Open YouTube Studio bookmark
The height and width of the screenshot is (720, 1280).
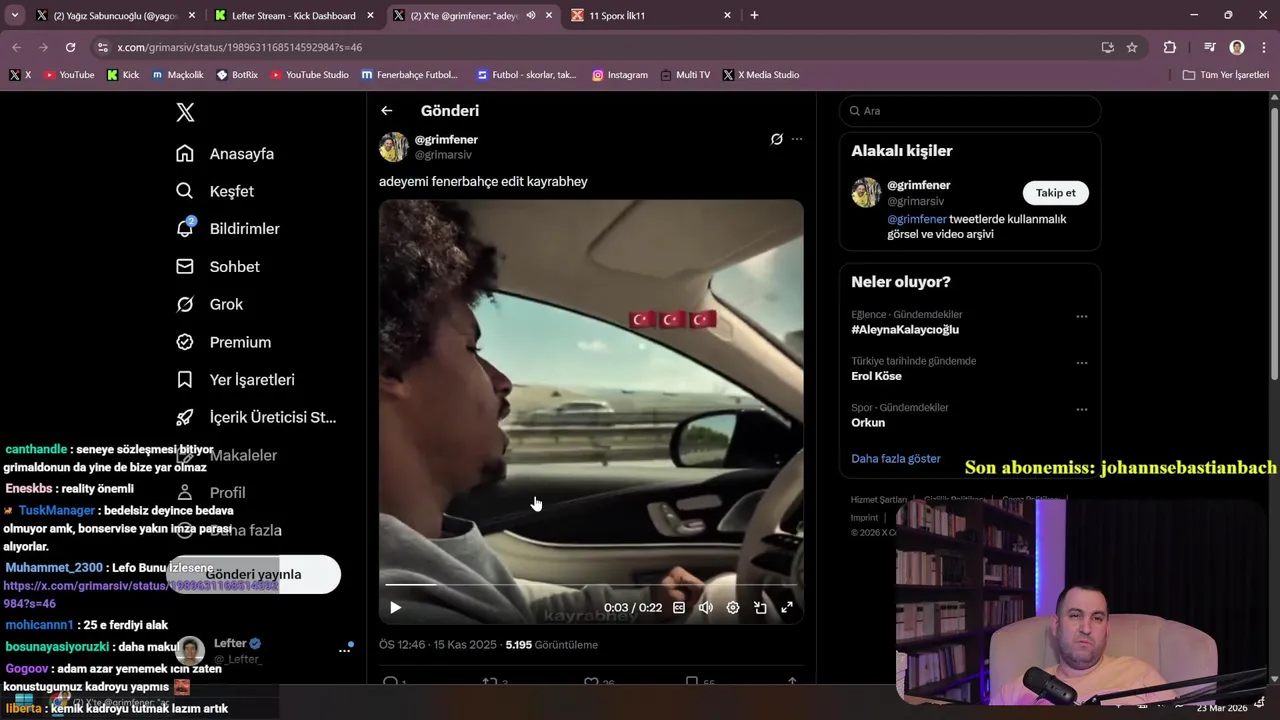click(309, 75)
